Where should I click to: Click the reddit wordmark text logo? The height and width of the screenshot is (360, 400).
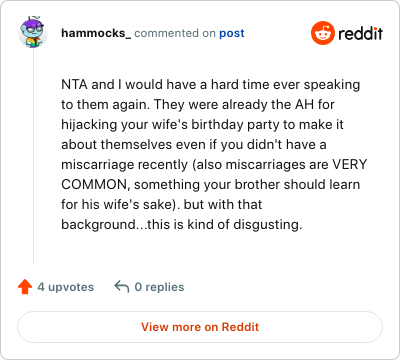(361, 33)
